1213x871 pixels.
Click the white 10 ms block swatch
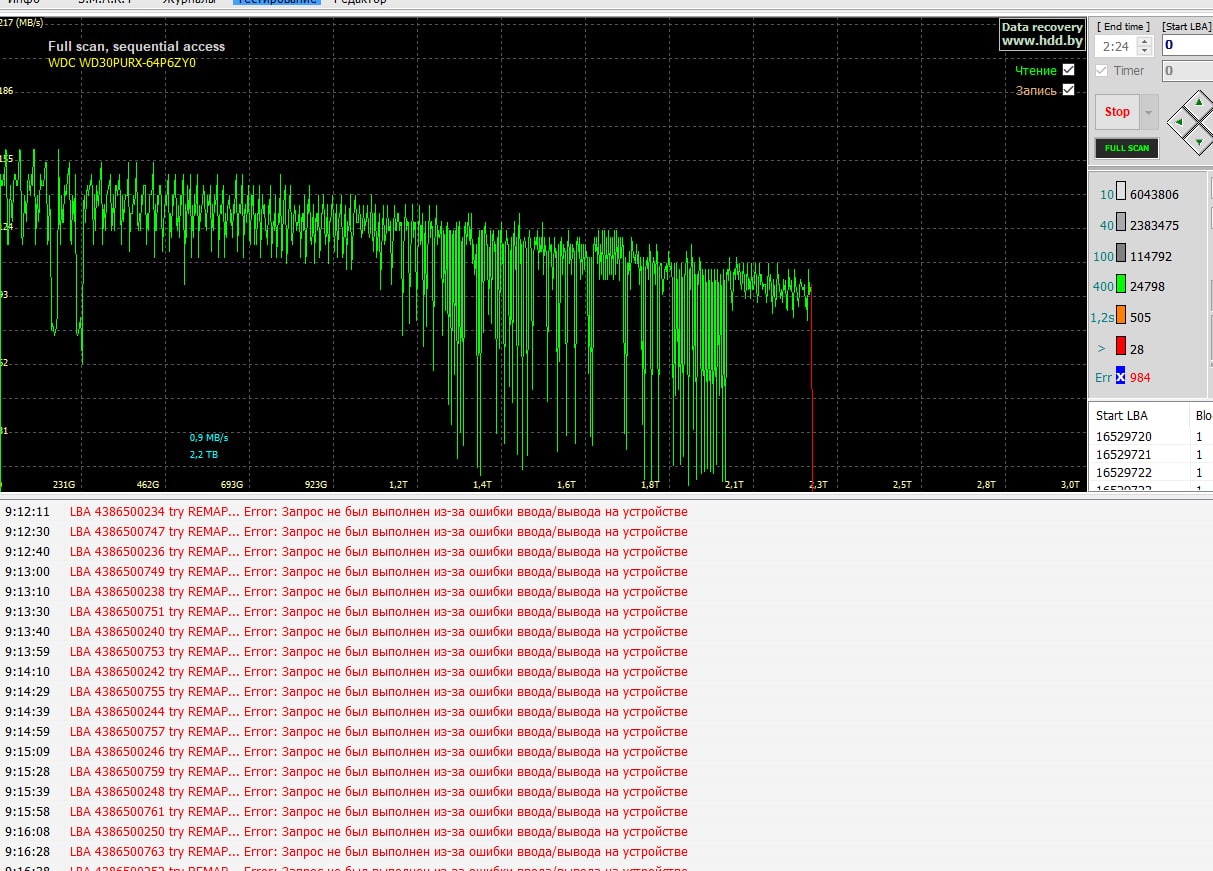[x=1121, y=191]
